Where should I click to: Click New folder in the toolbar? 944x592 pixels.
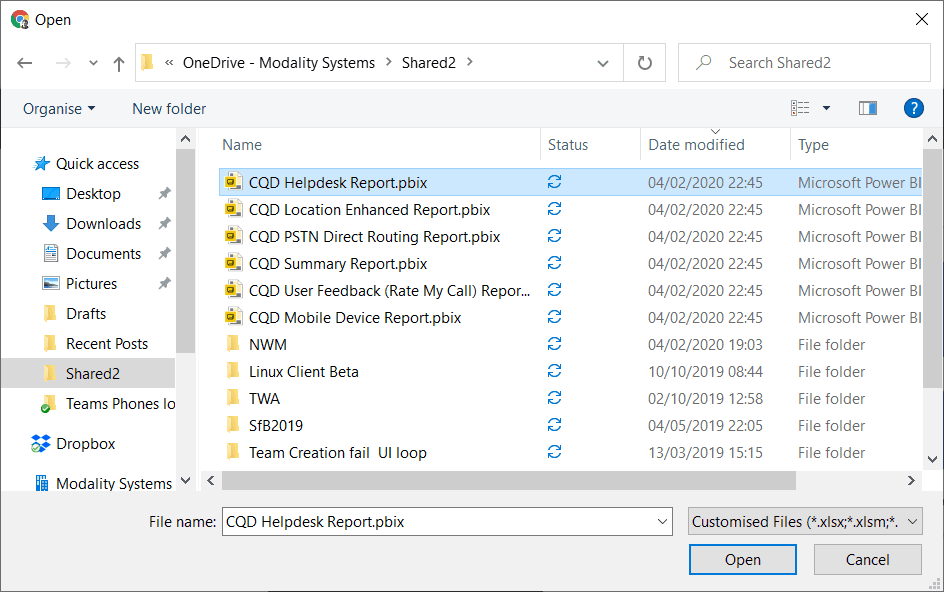click(x=169, y=108)
